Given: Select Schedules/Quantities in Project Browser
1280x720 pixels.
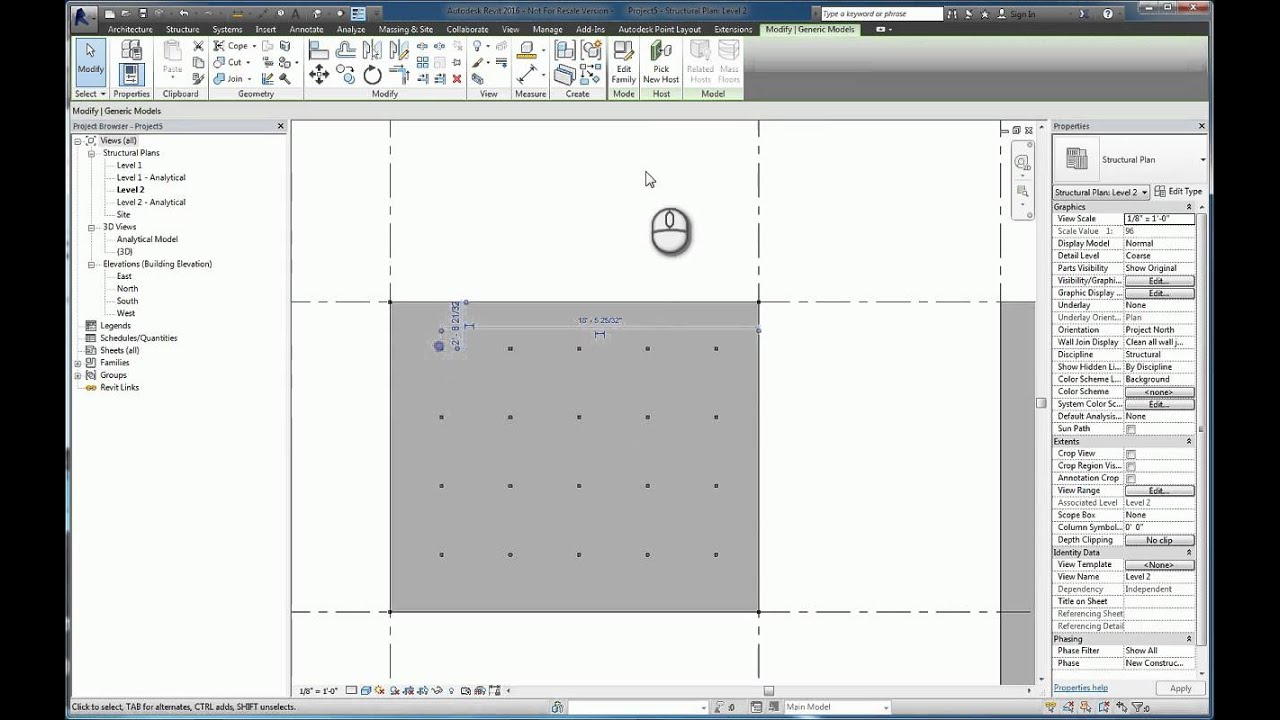Looking at the screenshot, I should point(138,338).
